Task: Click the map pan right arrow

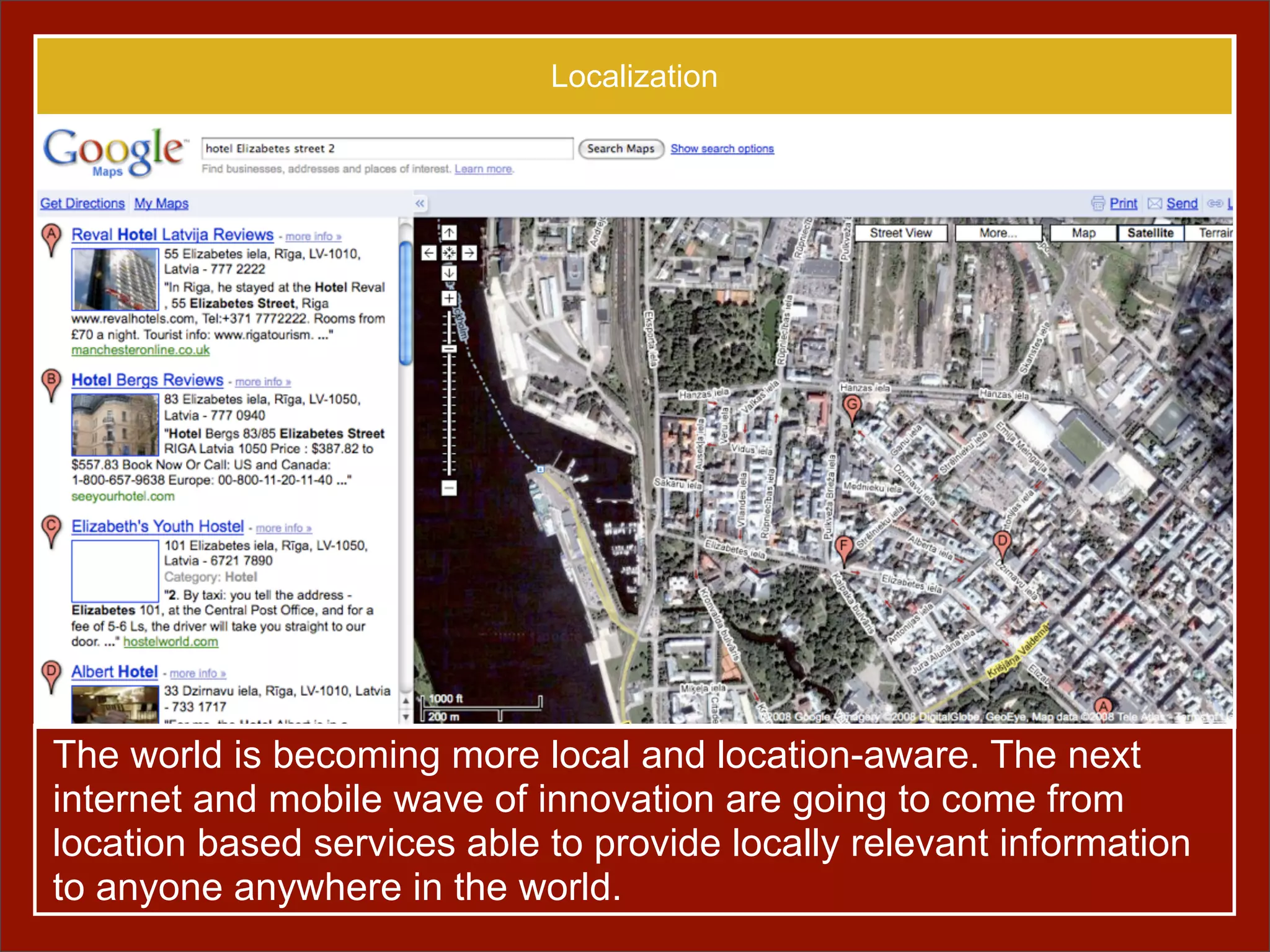Action: pos(469,253)
